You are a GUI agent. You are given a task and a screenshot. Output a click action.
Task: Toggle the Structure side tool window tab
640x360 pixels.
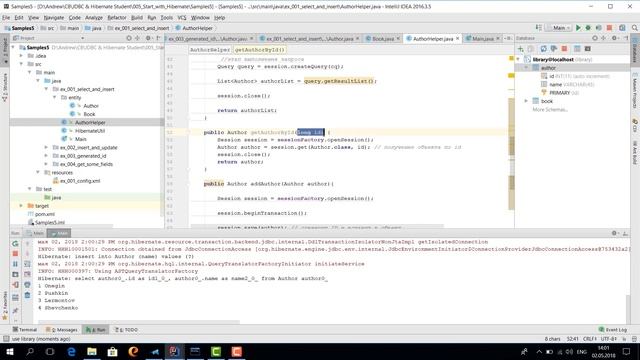[4, 87]
